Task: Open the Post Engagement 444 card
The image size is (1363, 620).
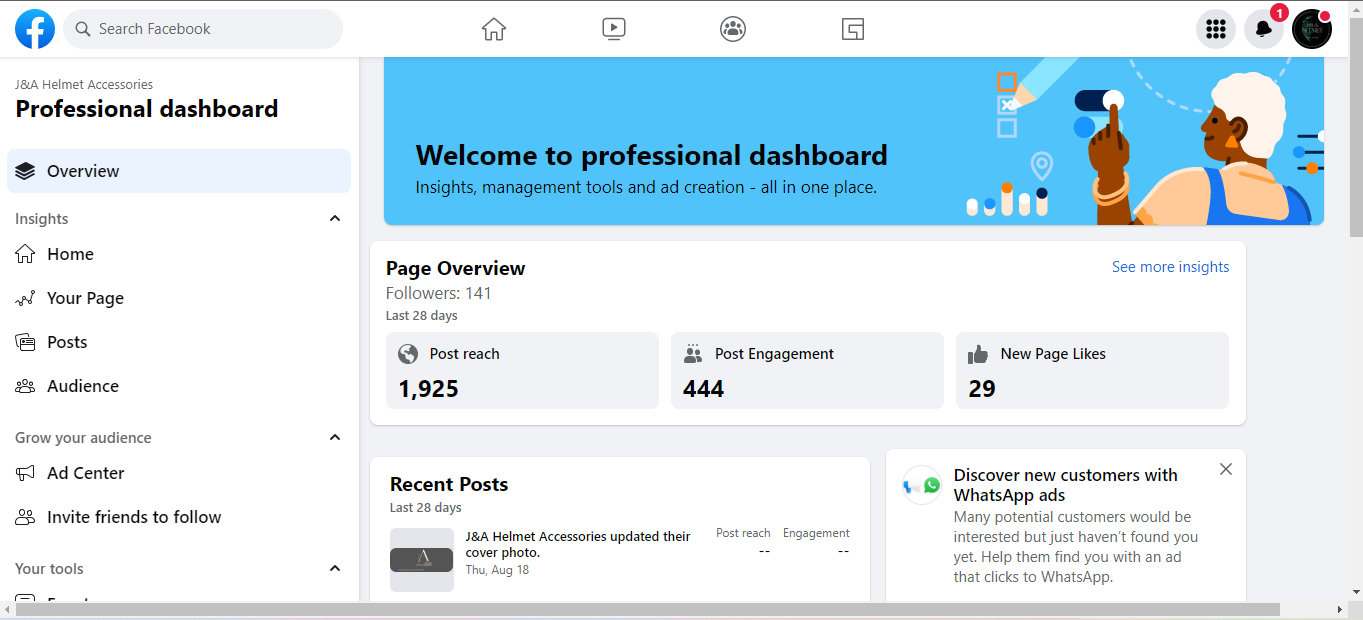Action: pos(807,370)
